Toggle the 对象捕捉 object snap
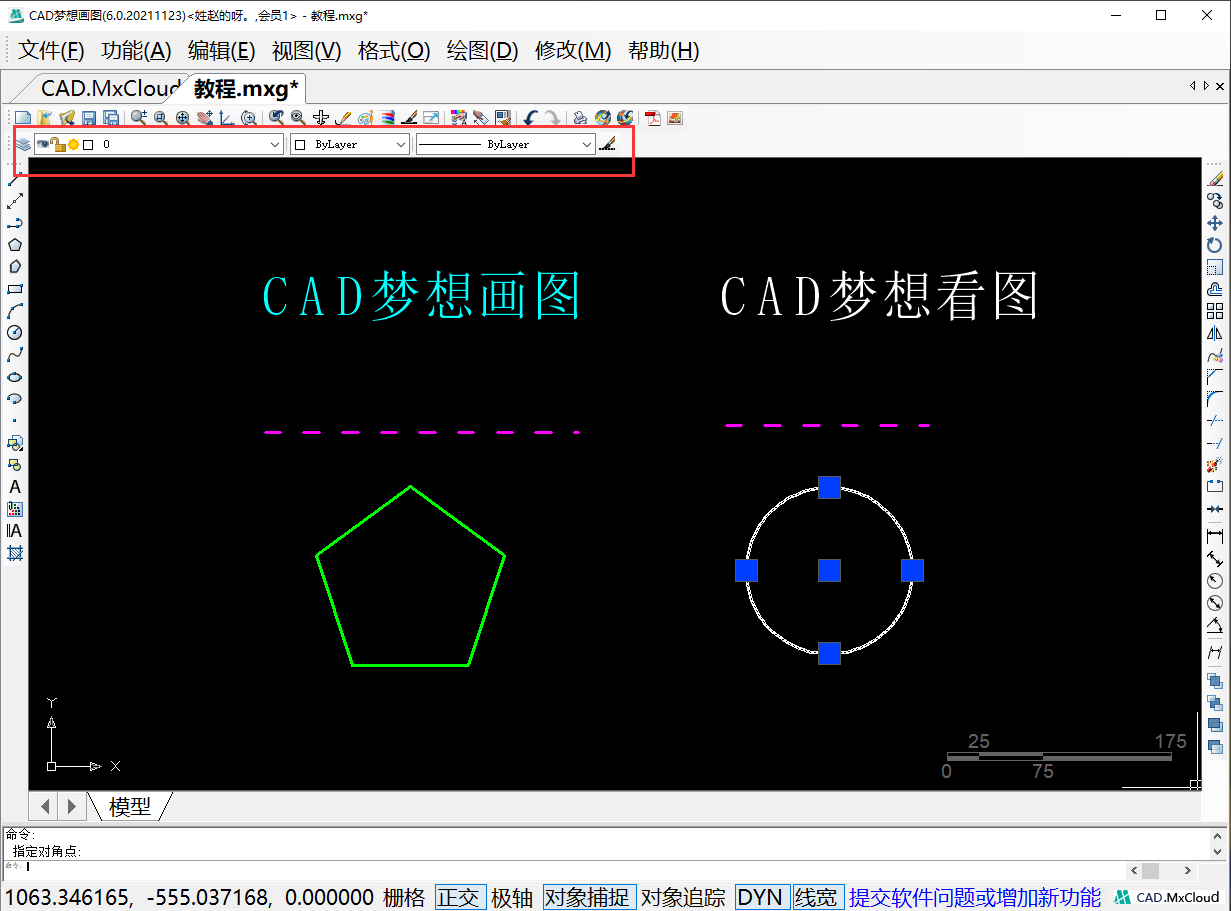Screen dimensions: 1231x911 tap(588, 897)
